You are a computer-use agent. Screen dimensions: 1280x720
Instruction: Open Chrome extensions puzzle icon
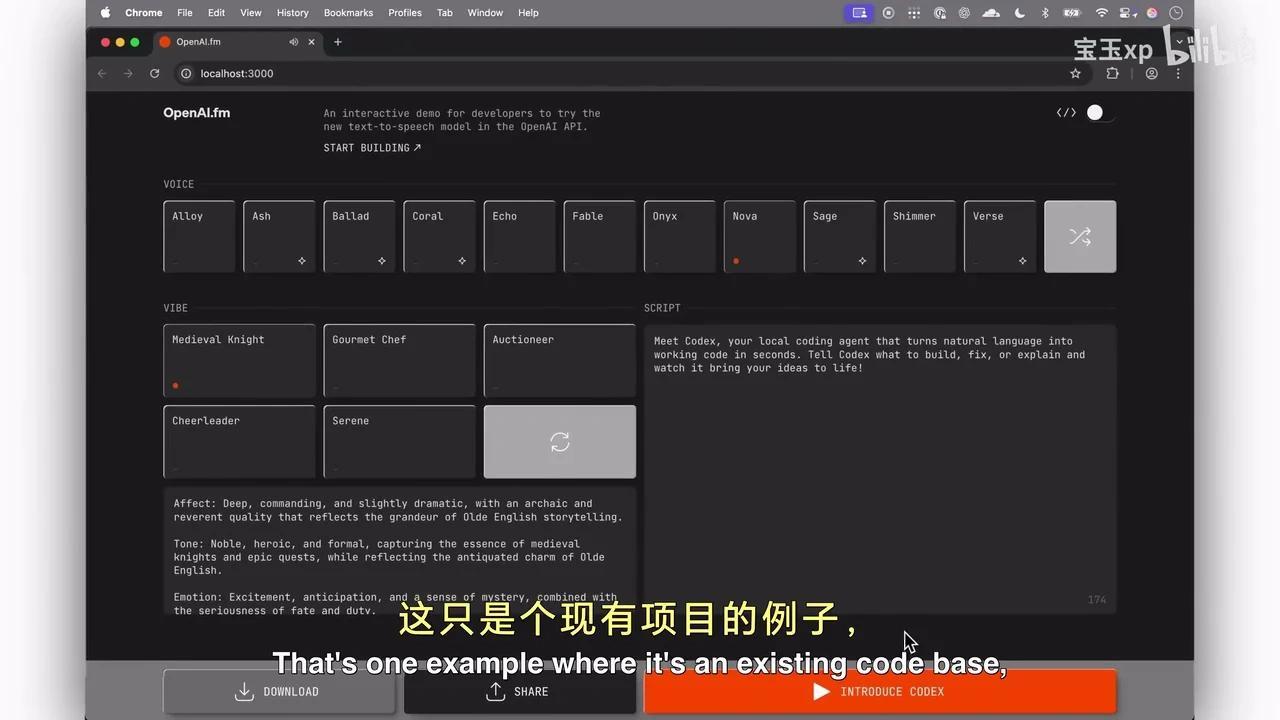1112,73
